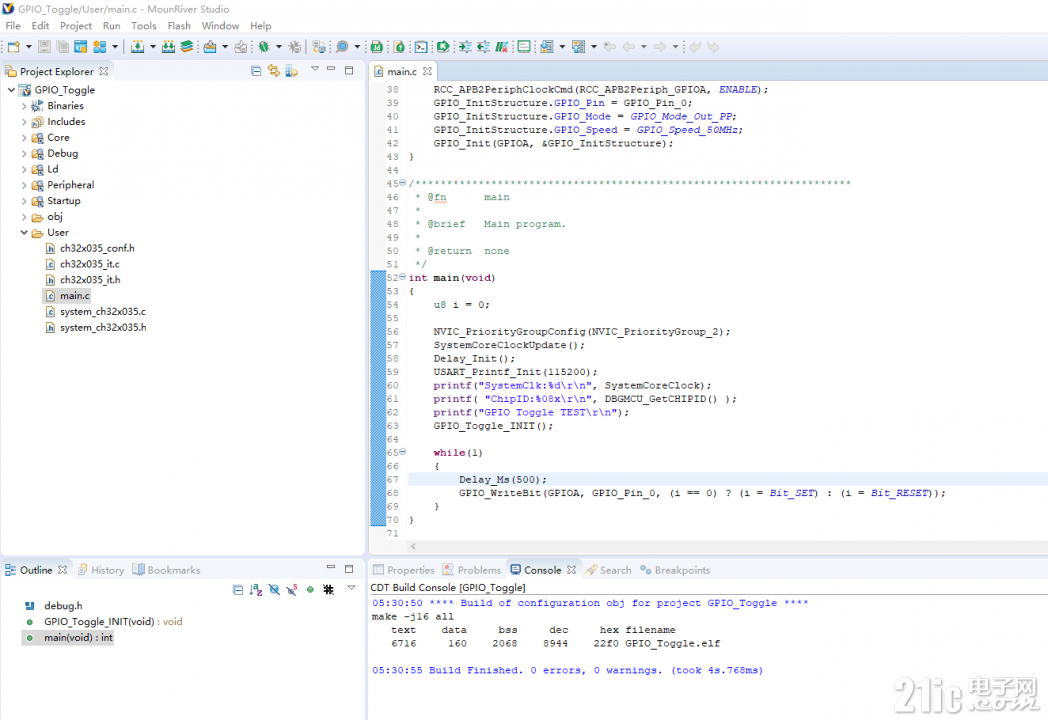Open the Tools menu
The width and height of the screenshot is (1048, 720).
pos(144,26)
